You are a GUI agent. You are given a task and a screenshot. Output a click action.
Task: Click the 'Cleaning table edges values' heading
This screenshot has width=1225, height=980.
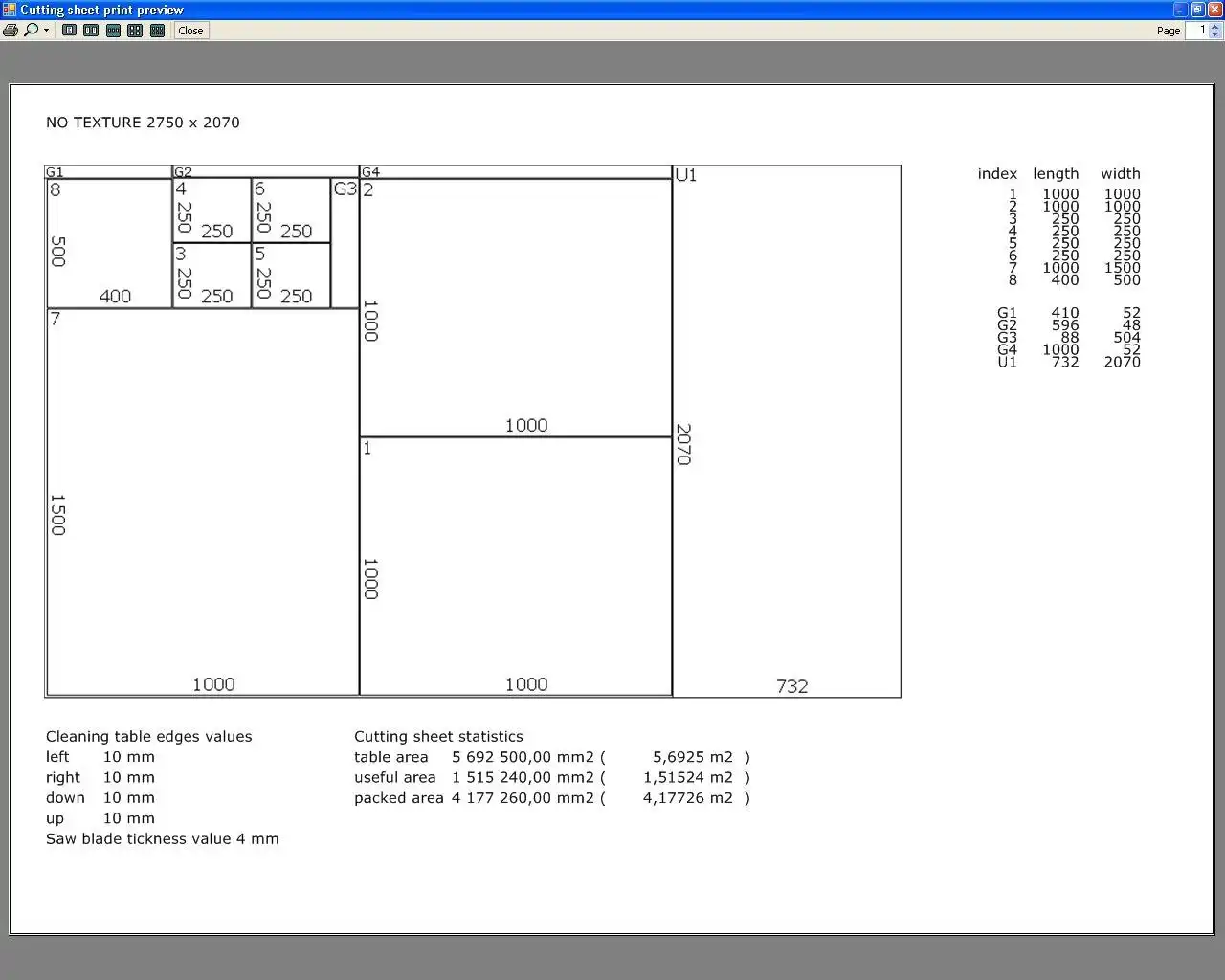[x=149, y=737]
